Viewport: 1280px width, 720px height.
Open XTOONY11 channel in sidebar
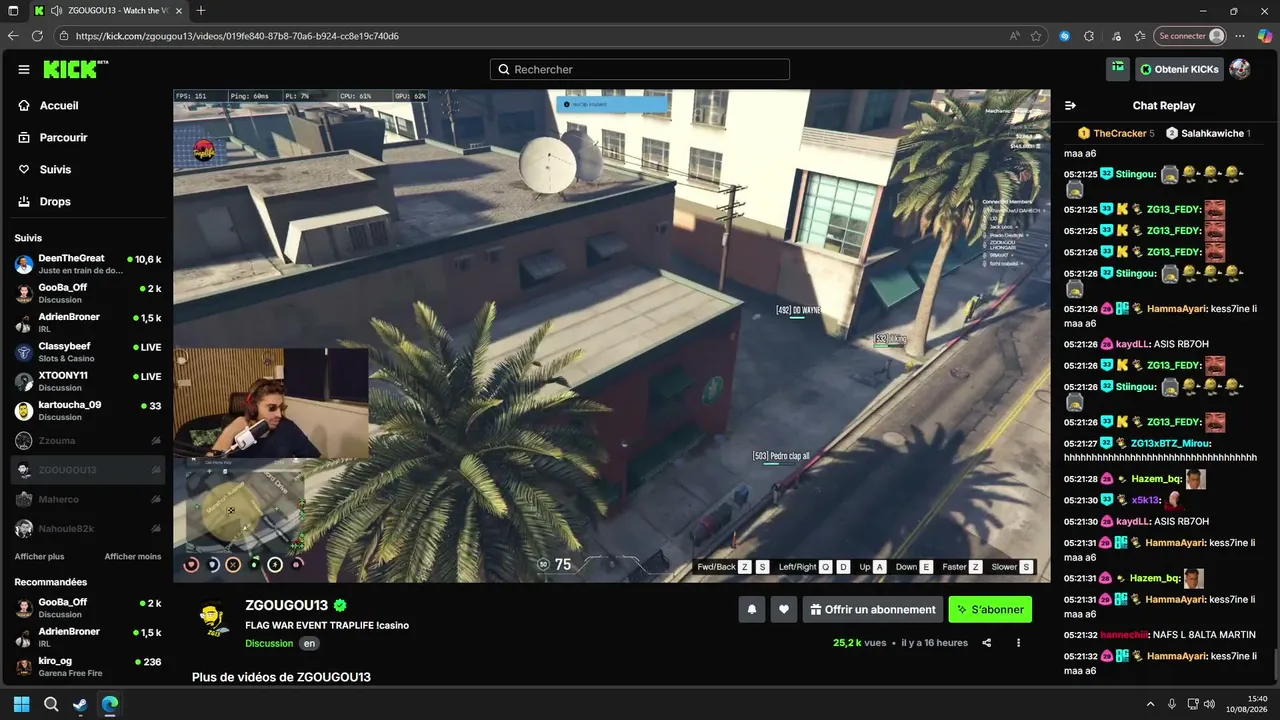(88, 382)
